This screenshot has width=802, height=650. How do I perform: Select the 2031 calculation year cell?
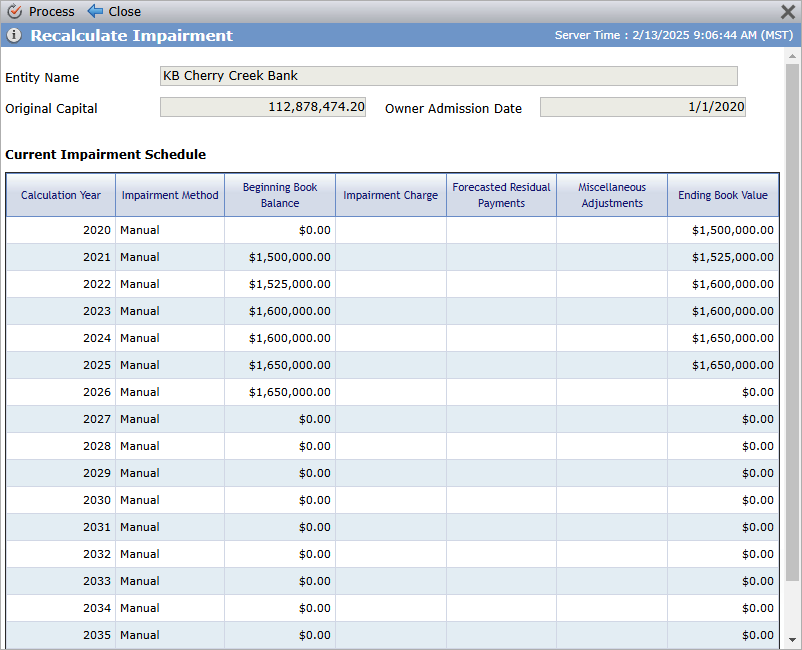tap(61, 527)
